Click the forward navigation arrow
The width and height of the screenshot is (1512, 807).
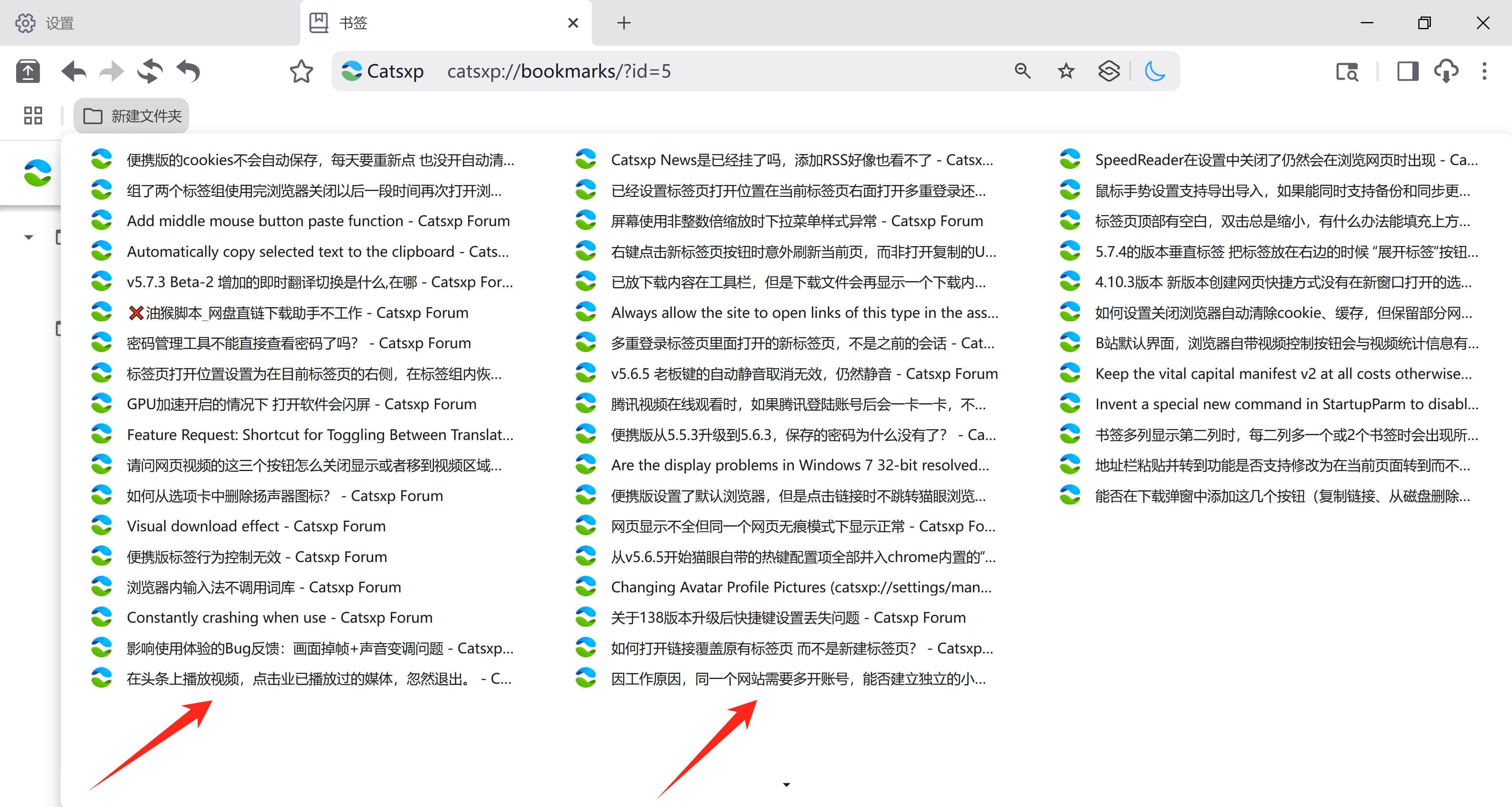coord(111,71)
